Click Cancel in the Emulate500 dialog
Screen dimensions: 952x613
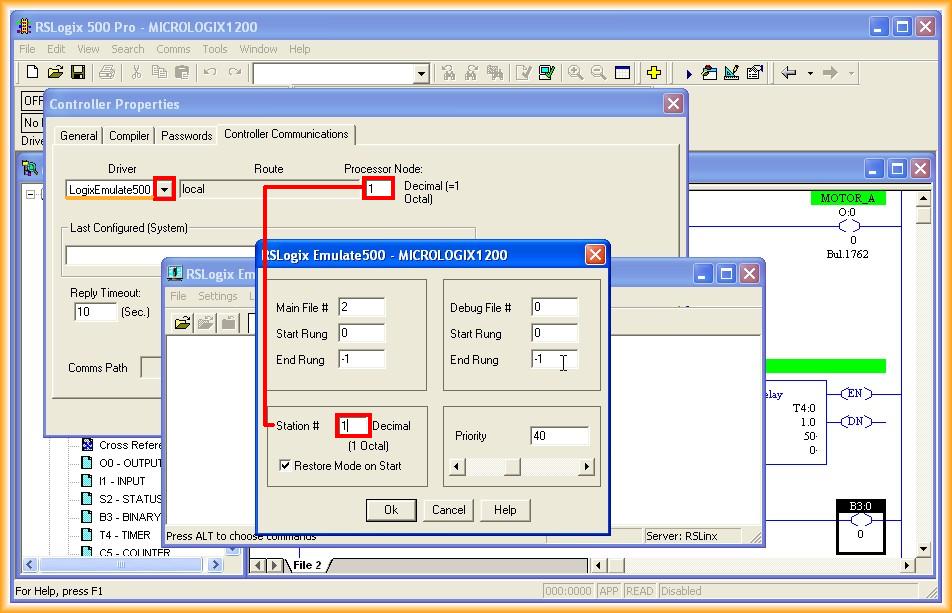(448, 510)
